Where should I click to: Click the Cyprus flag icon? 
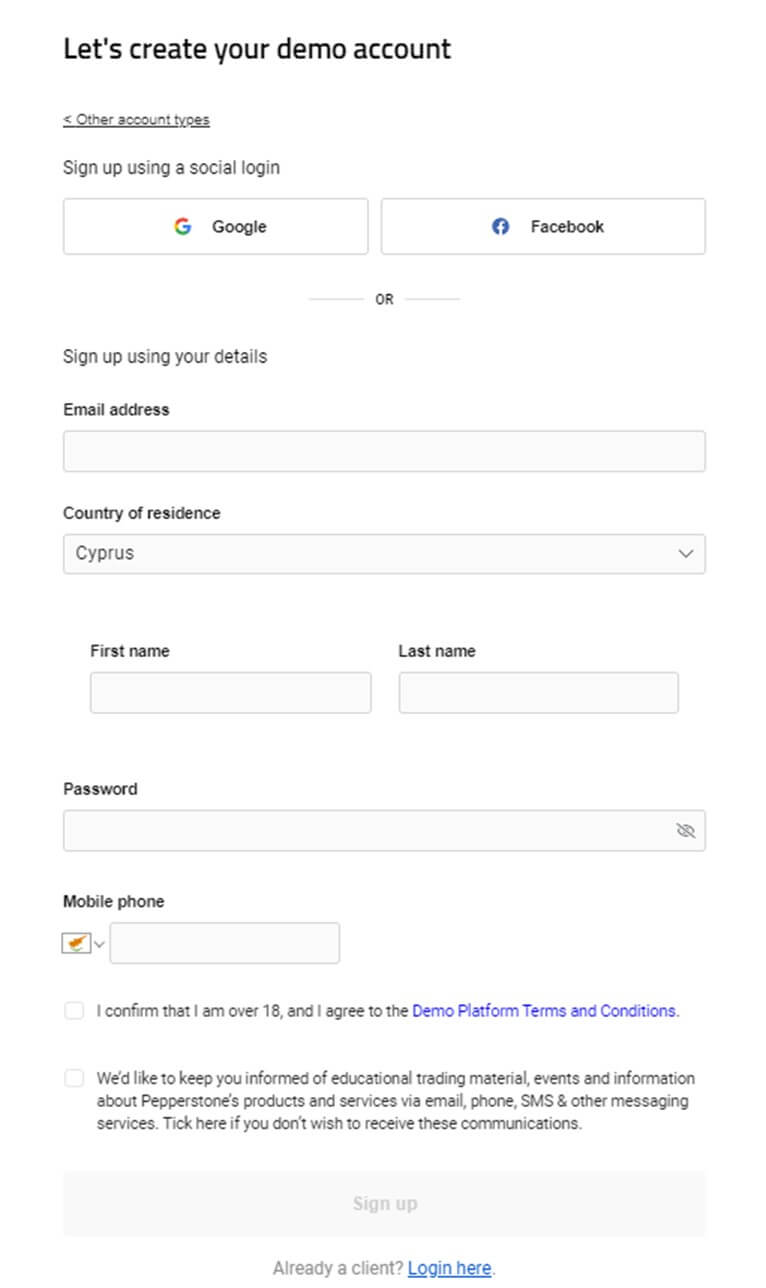coord(77,943)
